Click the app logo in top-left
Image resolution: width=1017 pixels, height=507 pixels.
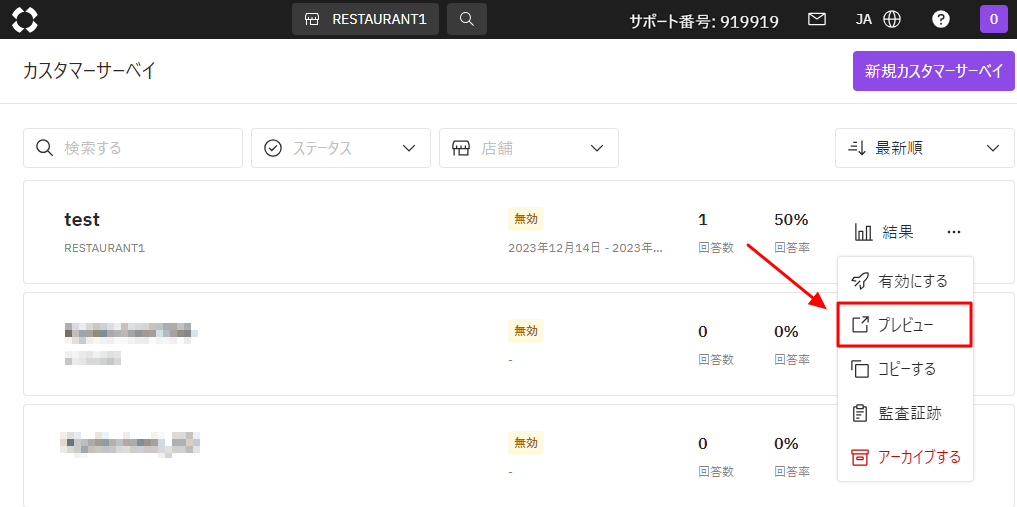pyautogui.click(x=25, y=19)
